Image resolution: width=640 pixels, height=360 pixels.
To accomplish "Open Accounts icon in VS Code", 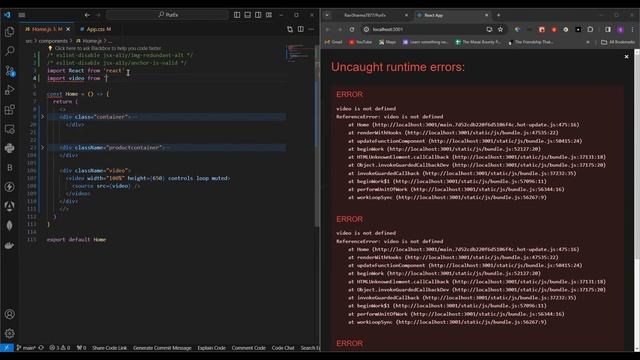I will pos(9,314).
